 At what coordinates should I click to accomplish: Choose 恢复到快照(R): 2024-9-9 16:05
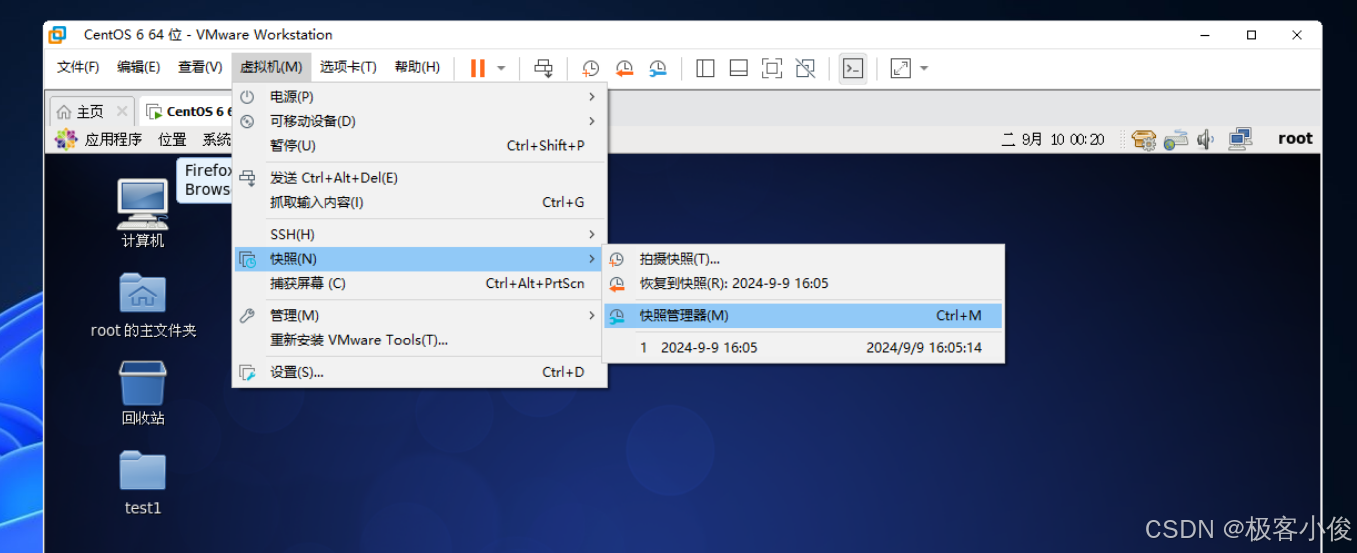pyautogui.click(x=803, y=283)
